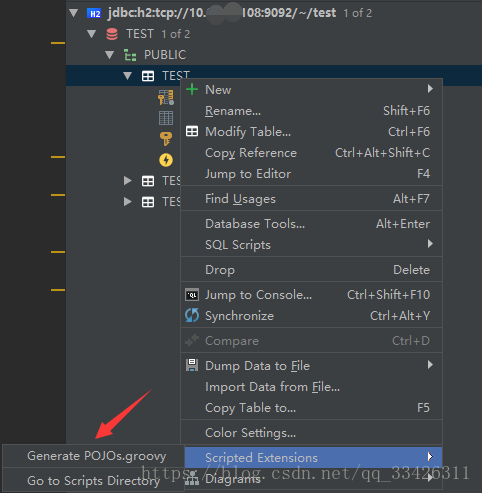Choose Drop to delete the table
Viewport: 482px width, 493px height.
311,270
